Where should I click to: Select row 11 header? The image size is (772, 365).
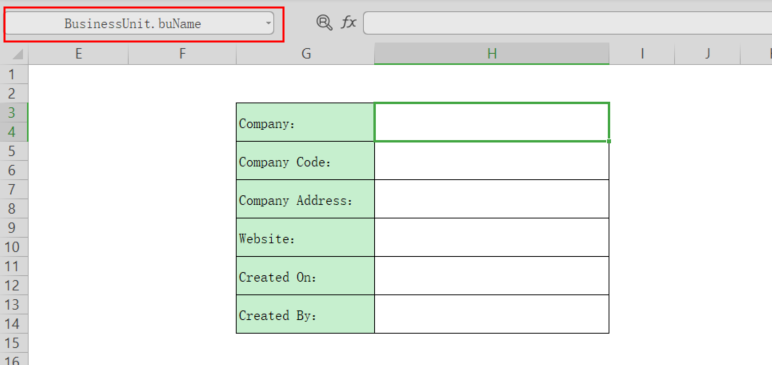14,266
